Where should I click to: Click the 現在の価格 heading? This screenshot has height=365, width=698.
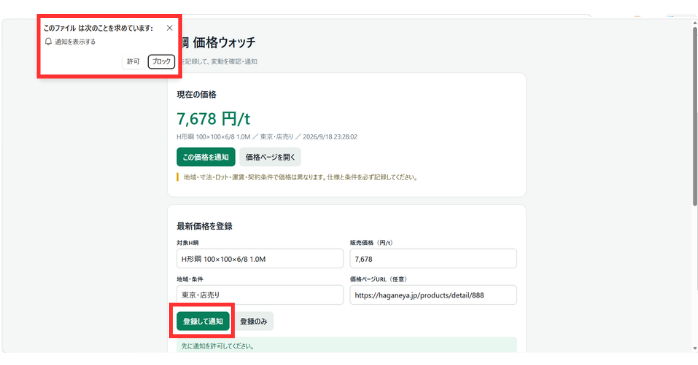pyautogui.click(x=196, y=94)
